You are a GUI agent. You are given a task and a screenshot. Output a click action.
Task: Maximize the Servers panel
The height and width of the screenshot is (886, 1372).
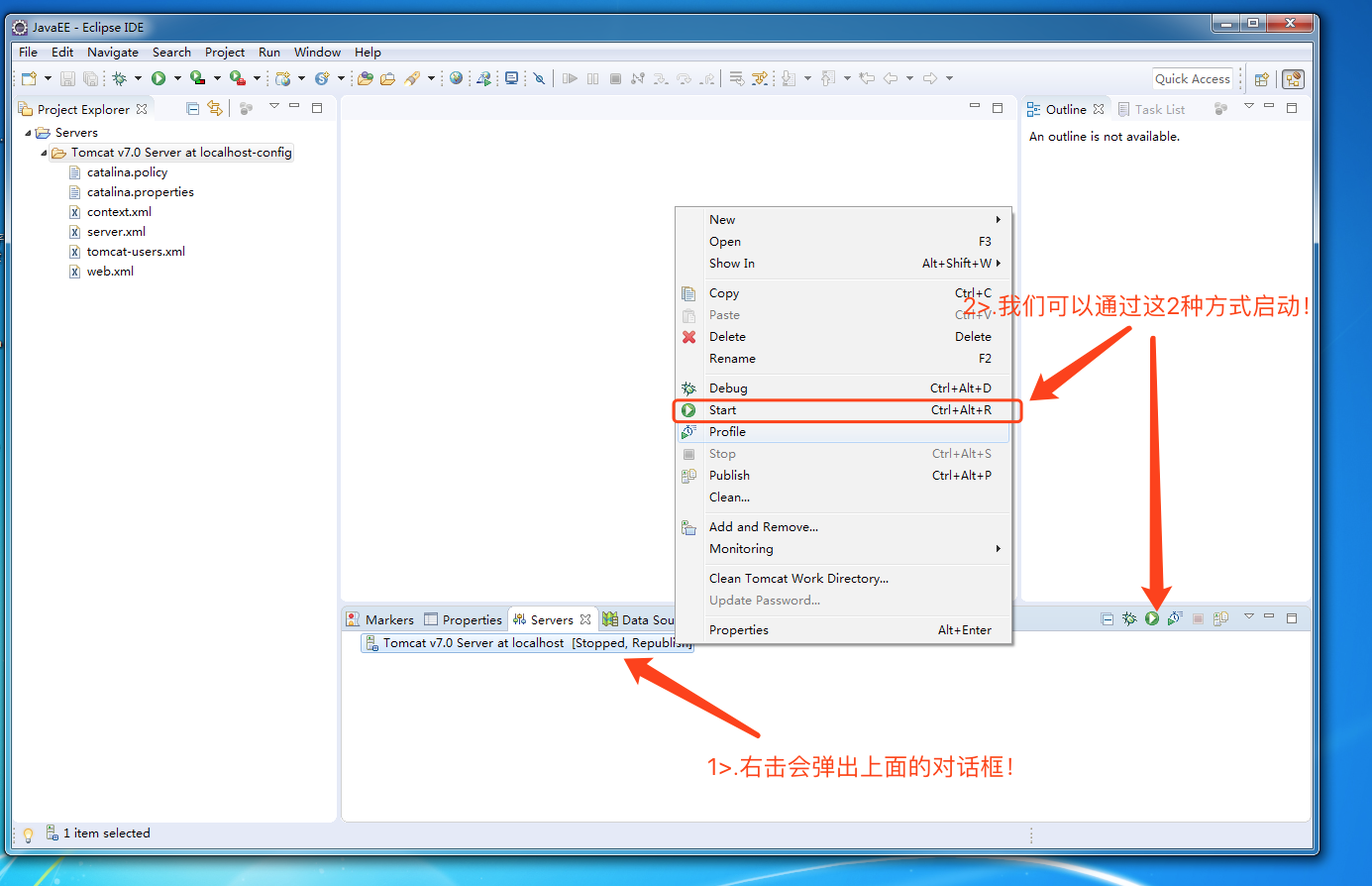point(1292,617)
